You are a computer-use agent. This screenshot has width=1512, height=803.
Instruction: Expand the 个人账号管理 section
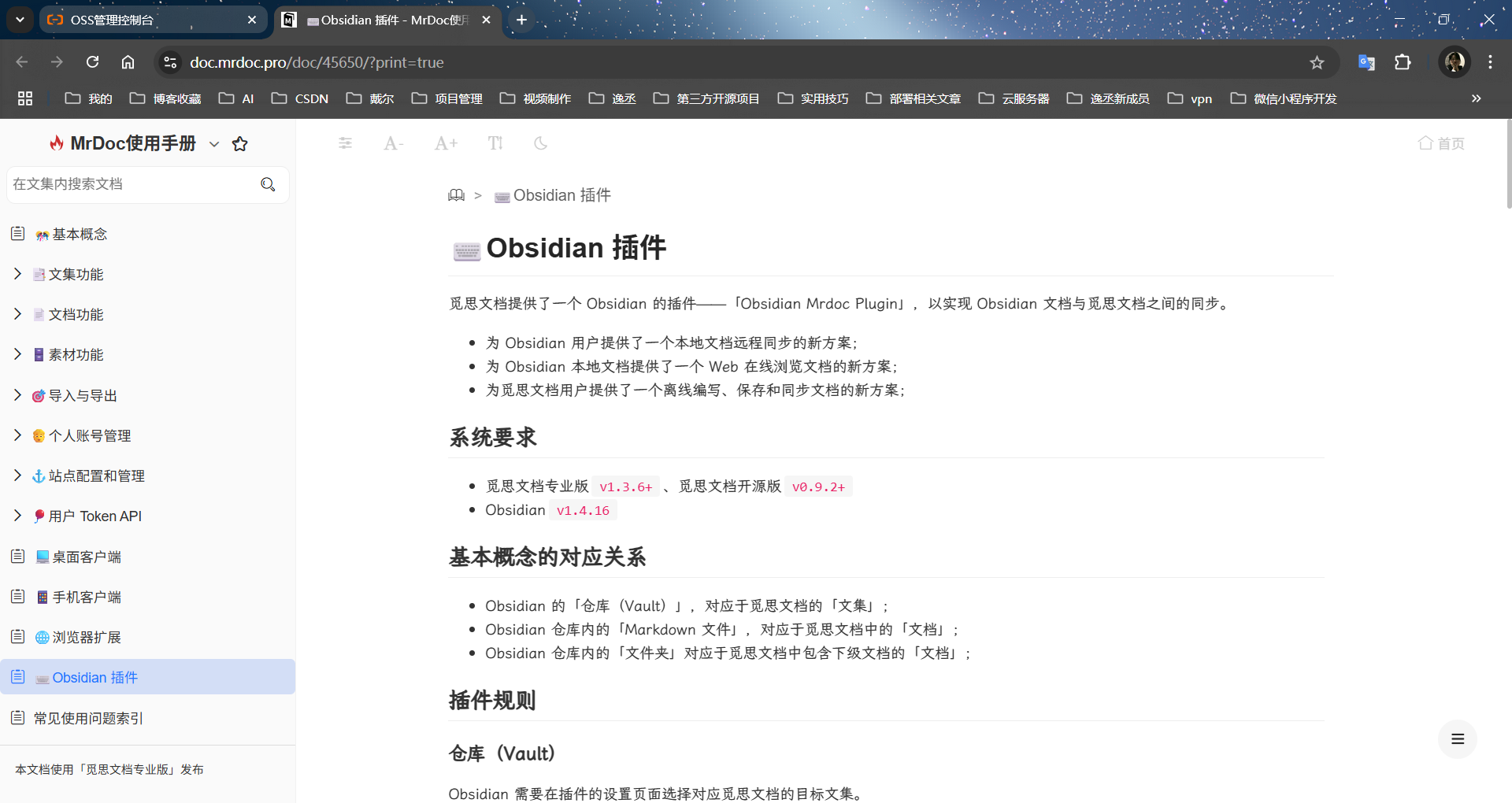(18, 435)
